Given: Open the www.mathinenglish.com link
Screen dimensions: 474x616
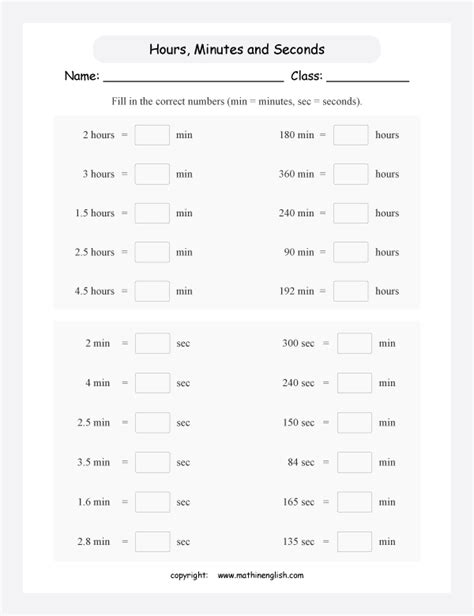Looking at the screenshot, I should tap(260, 576).
